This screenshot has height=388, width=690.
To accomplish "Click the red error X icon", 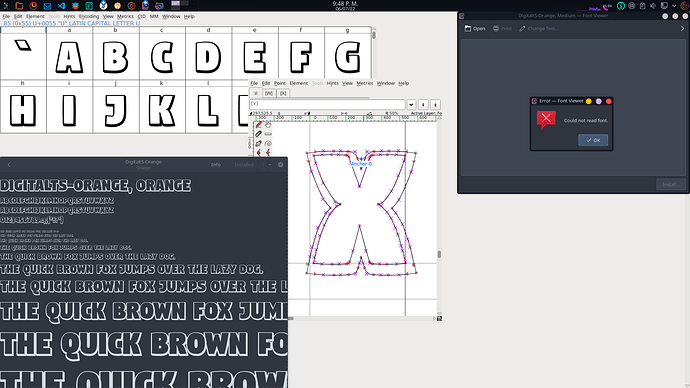I will pyautogui.click(x=546, y=119).
